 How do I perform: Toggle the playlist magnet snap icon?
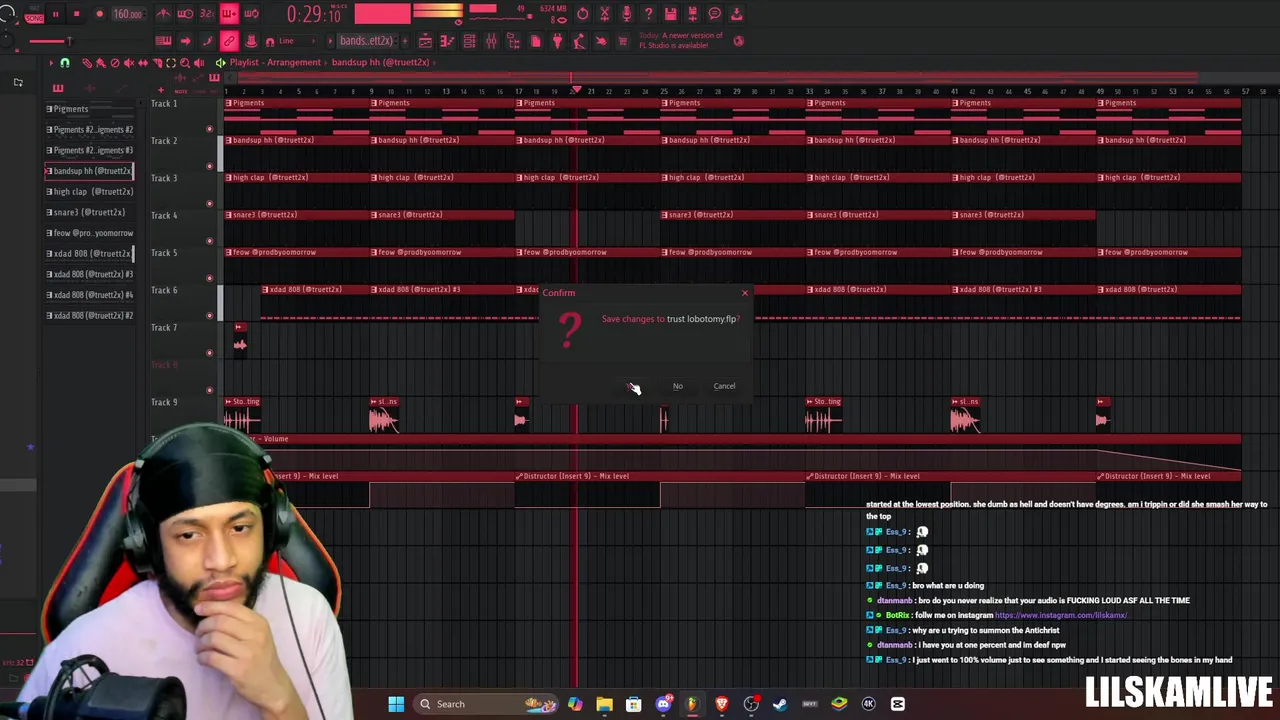click(65, 62)
